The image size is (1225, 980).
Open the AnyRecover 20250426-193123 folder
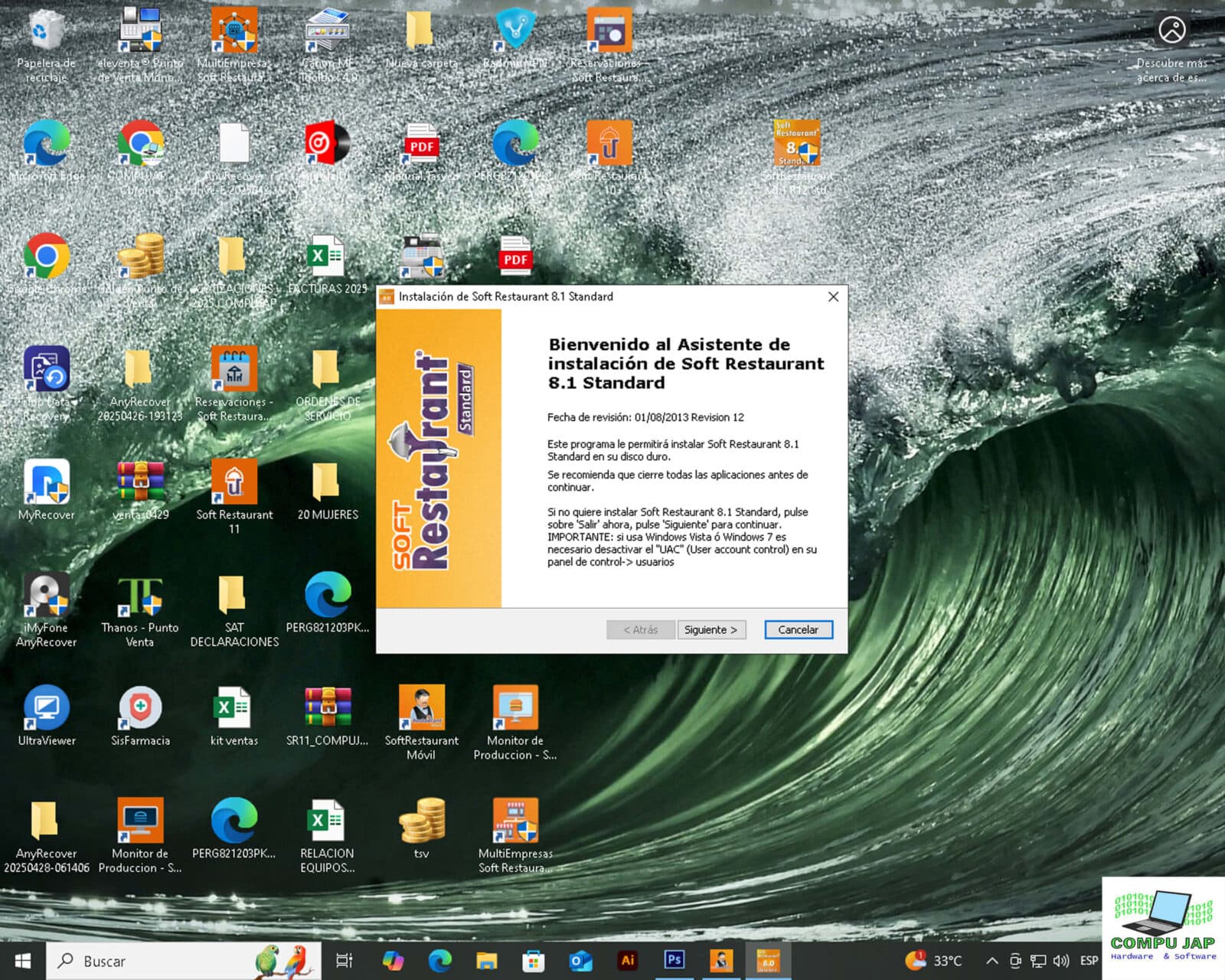click(139, 371)
